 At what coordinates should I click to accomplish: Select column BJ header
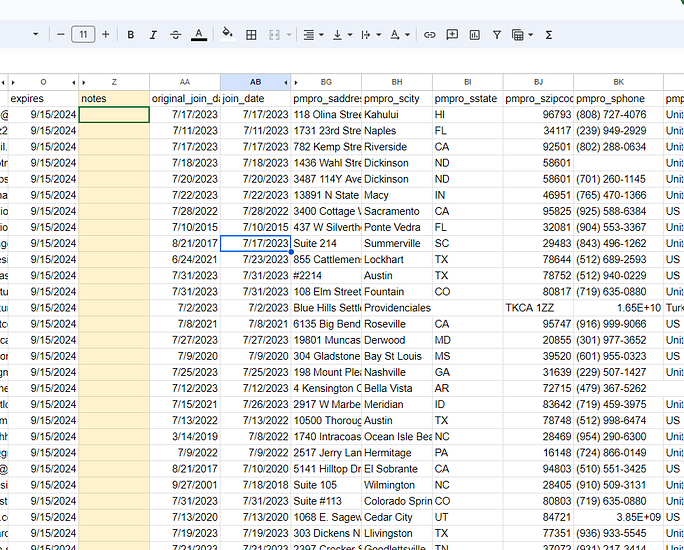538,82
